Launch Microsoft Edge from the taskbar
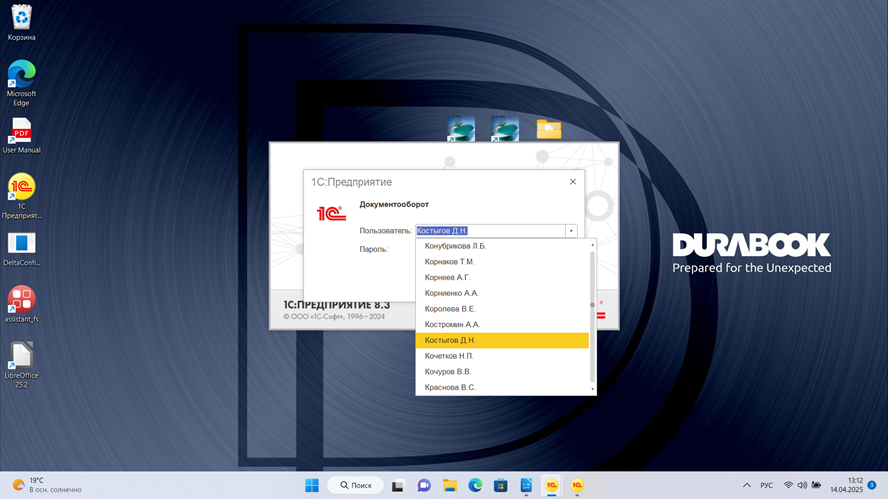The height and width of the screenshot is (499, 888). [x=475, y=485]
